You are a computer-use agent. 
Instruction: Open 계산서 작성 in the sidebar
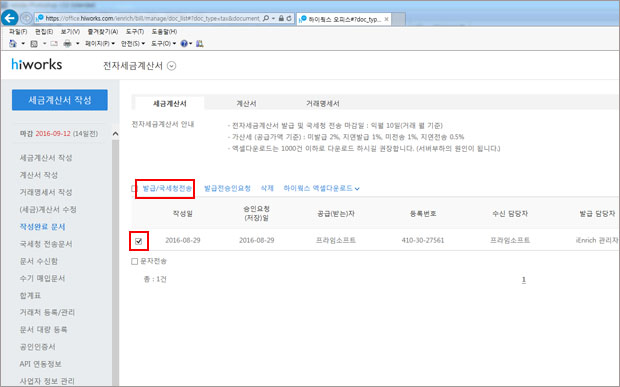tap(39, 175)
